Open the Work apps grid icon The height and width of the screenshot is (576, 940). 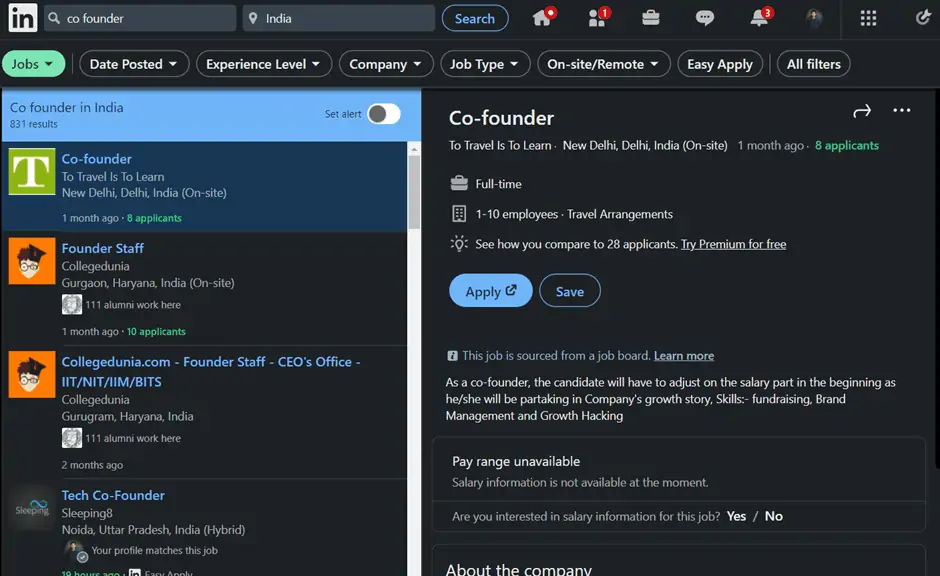pyautogui.click(x=868, y=18)
